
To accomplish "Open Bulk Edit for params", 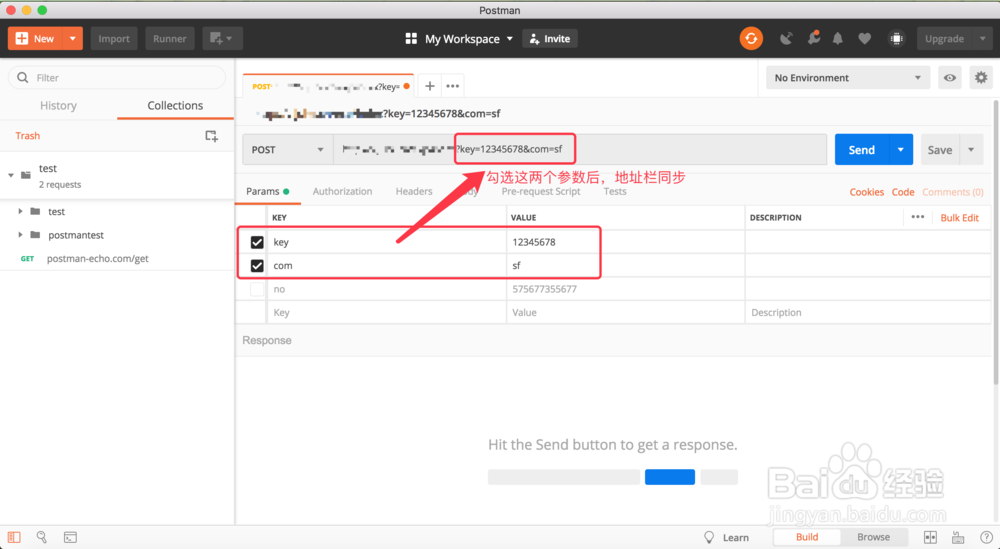I will [960, 218].
